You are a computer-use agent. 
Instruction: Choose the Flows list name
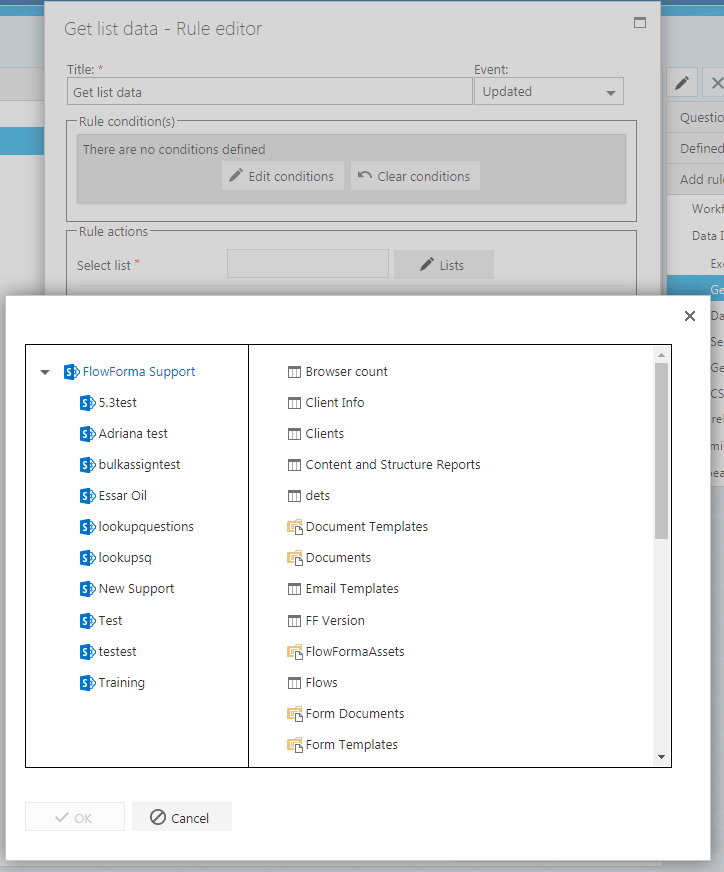pyautogui.click(x=321, y=683)
